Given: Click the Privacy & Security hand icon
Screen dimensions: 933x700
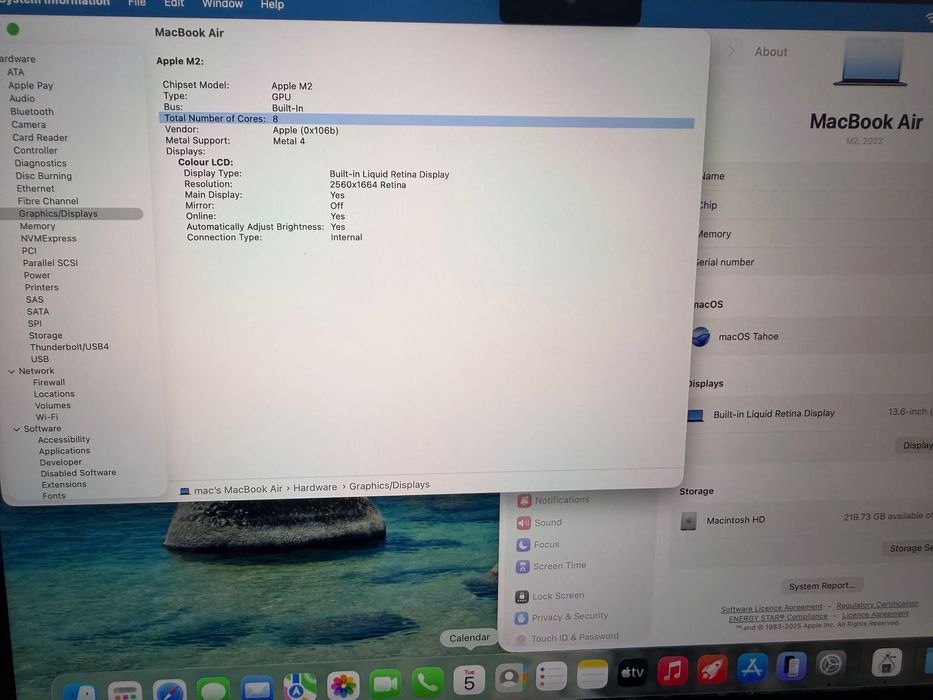Looking at the screenshot, I should [521, 618].
